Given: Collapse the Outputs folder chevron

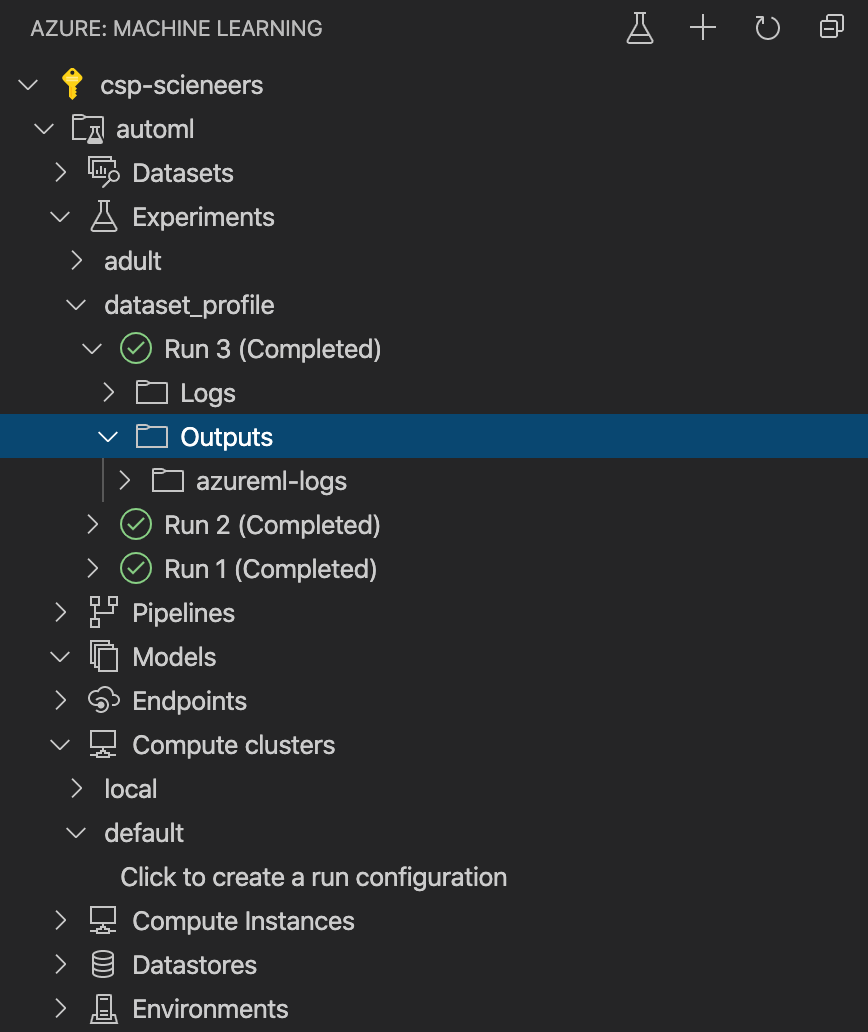Looking at the screenshot, I should (108, 436).
